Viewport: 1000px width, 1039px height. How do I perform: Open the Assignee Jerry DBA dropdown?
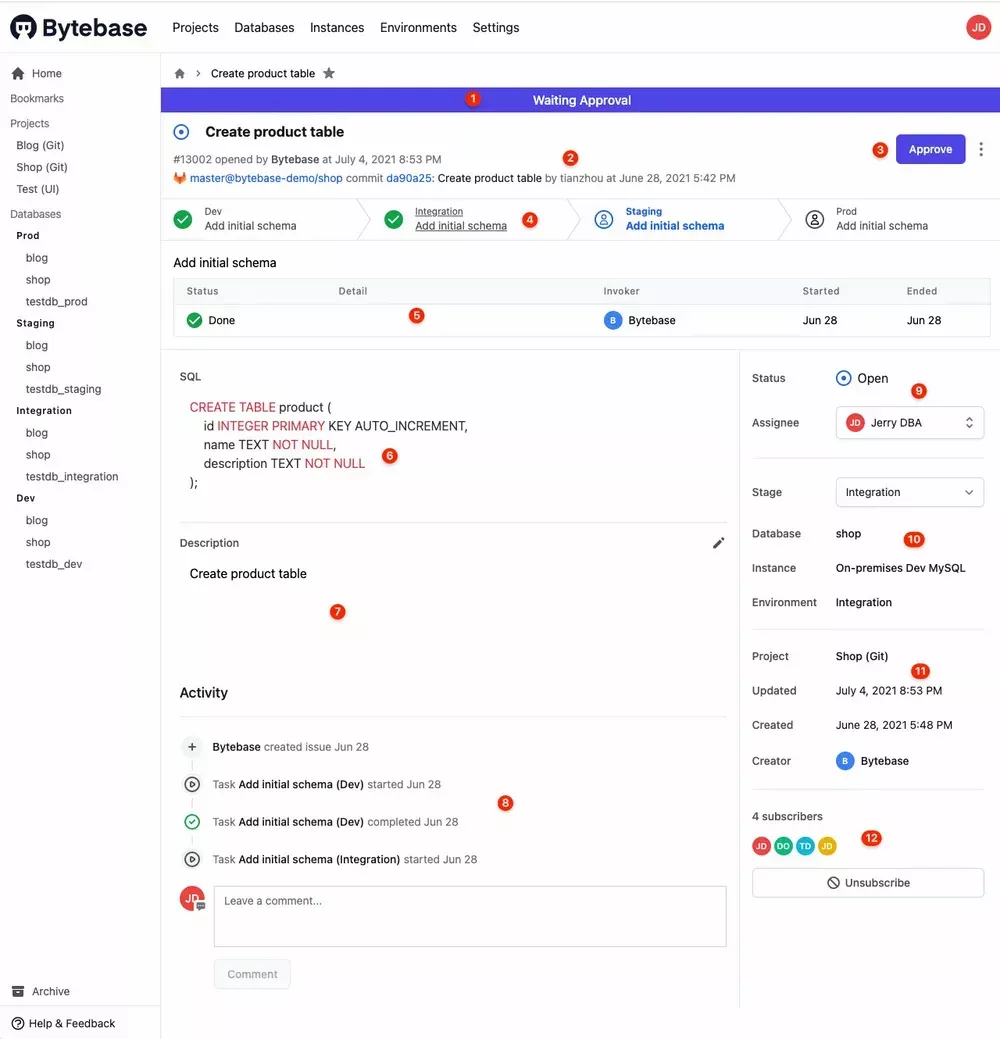click(x=909, y=423)
